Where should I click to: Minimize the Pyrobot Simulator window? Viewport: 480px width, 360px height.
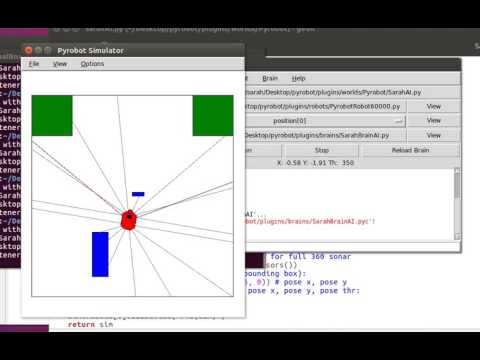pyautogui.click(x=38, y=50)
